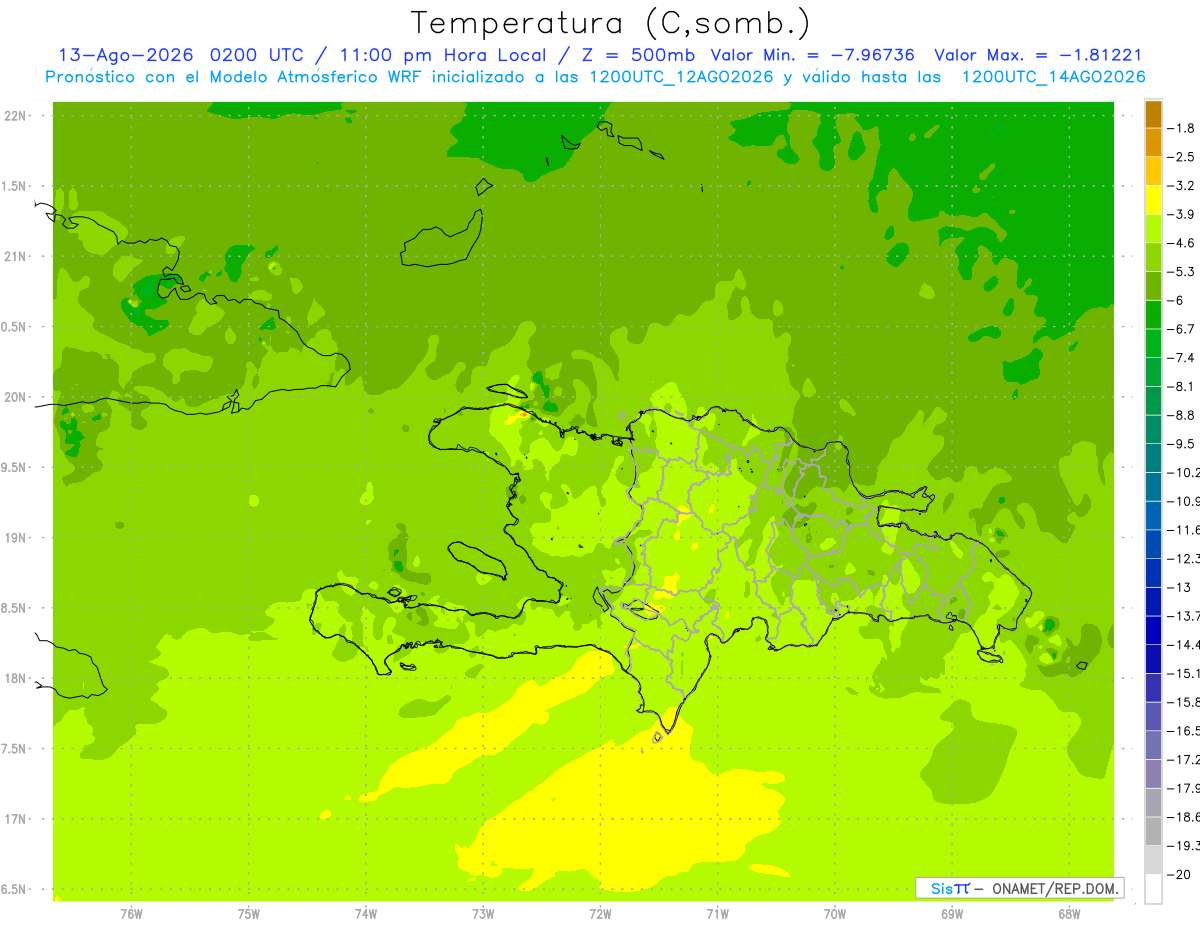Click the '-8.8' colorbar value label
This screenshot has width=1200, height=927.
coord(1181,415)
